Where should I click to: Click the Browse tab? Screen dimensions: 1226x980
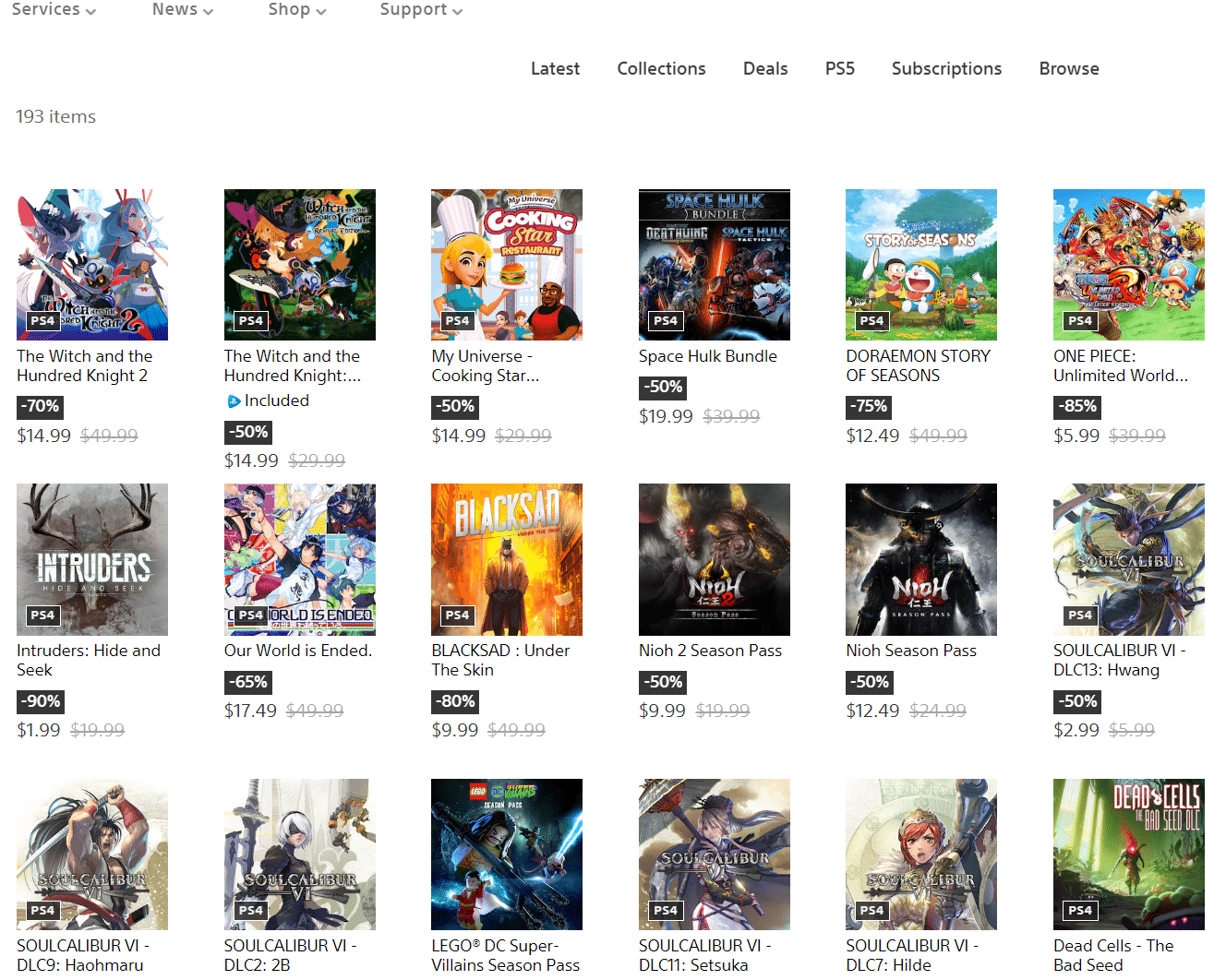1068,68
